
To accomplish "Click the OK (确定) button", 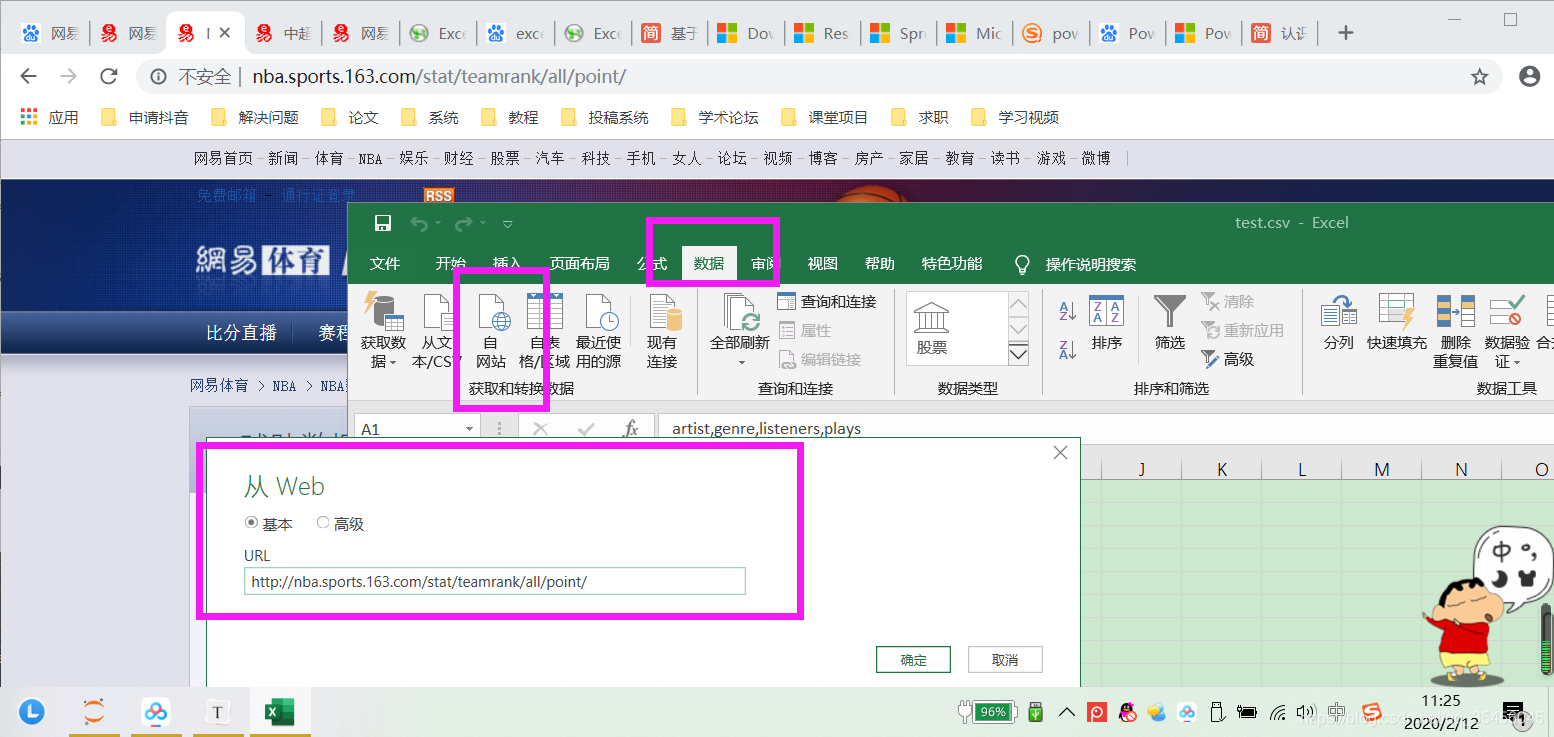I will coord(913,660).
